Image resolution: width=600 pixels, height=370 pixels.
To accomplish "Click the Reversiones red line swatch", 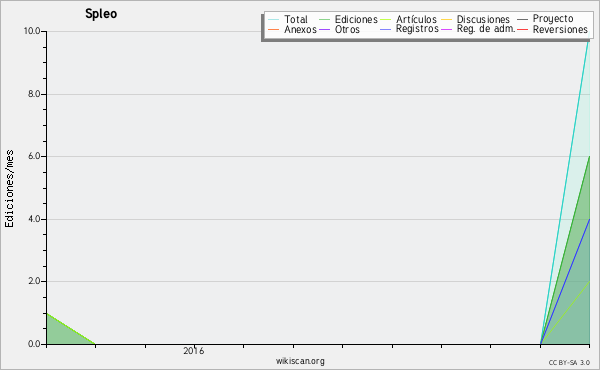I will (522, 29).
